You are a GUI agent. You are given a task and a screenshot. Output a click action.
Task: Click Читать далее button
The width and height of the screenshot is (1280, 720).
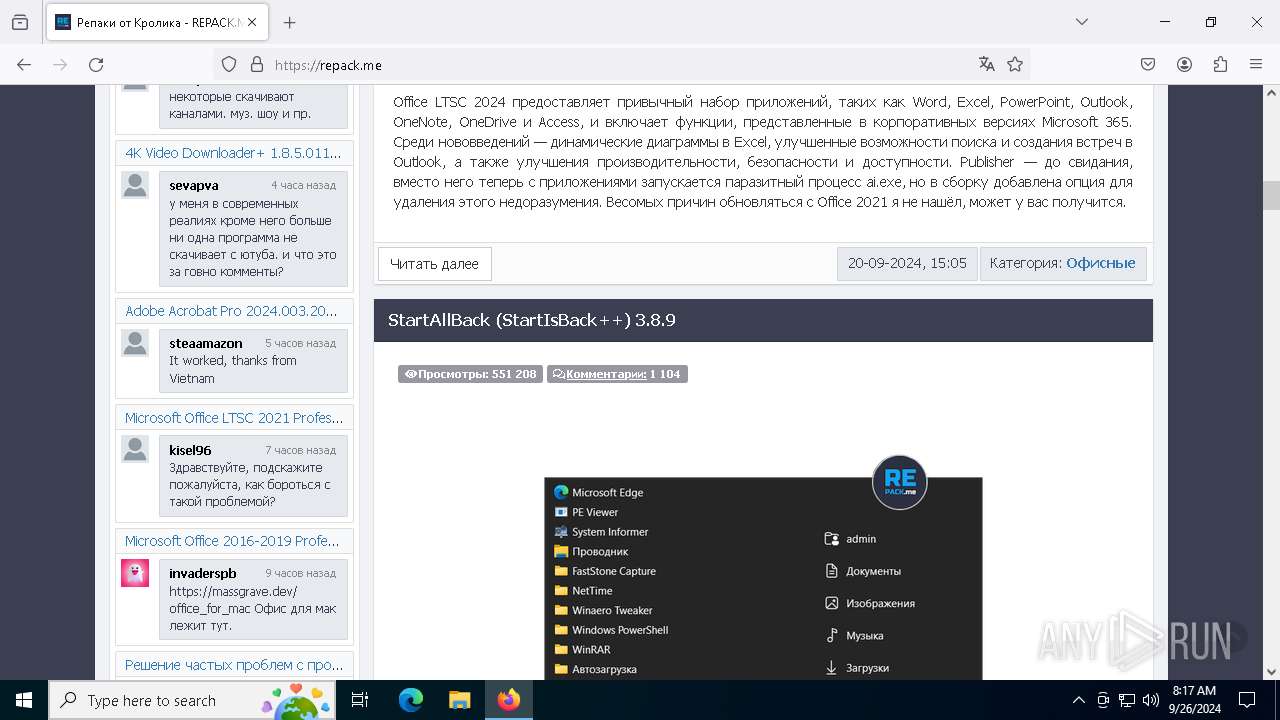(434, 264)
